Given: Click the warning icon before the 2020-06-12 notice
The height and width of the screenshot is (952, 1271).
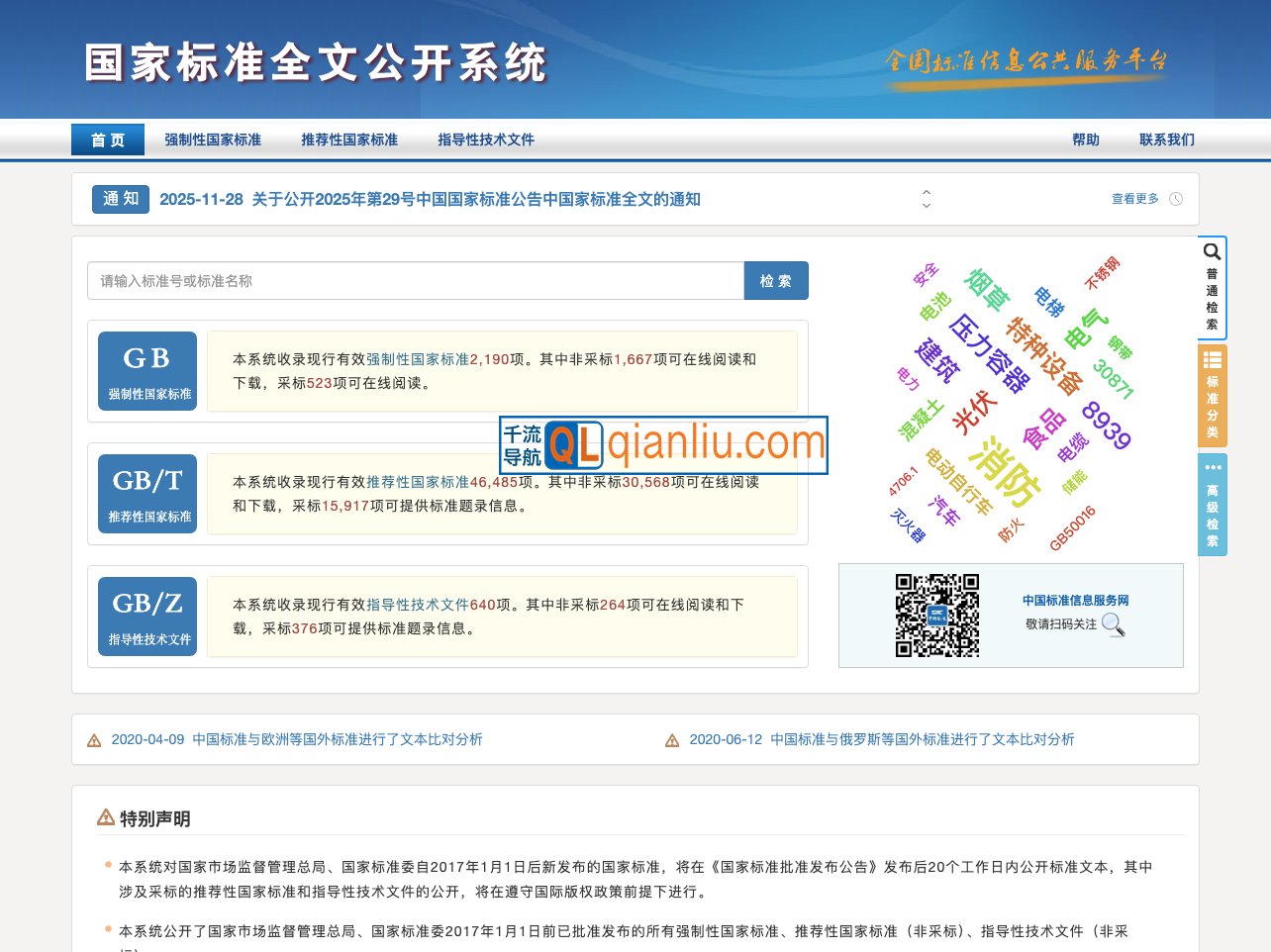Looking at the screenshot, I should [x=671, y=739].
